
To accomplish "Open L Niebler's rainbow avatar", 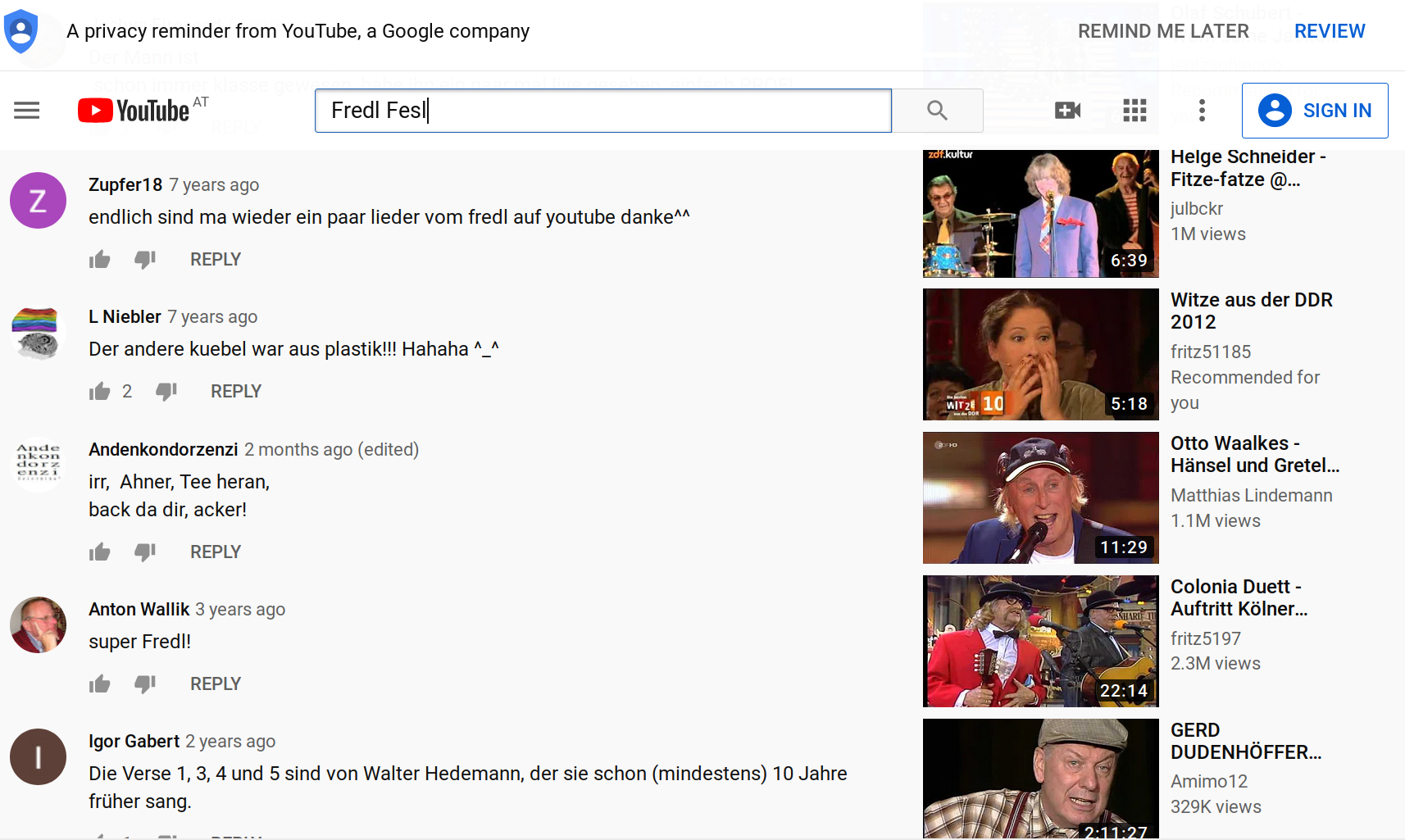I will click(38, 333).
